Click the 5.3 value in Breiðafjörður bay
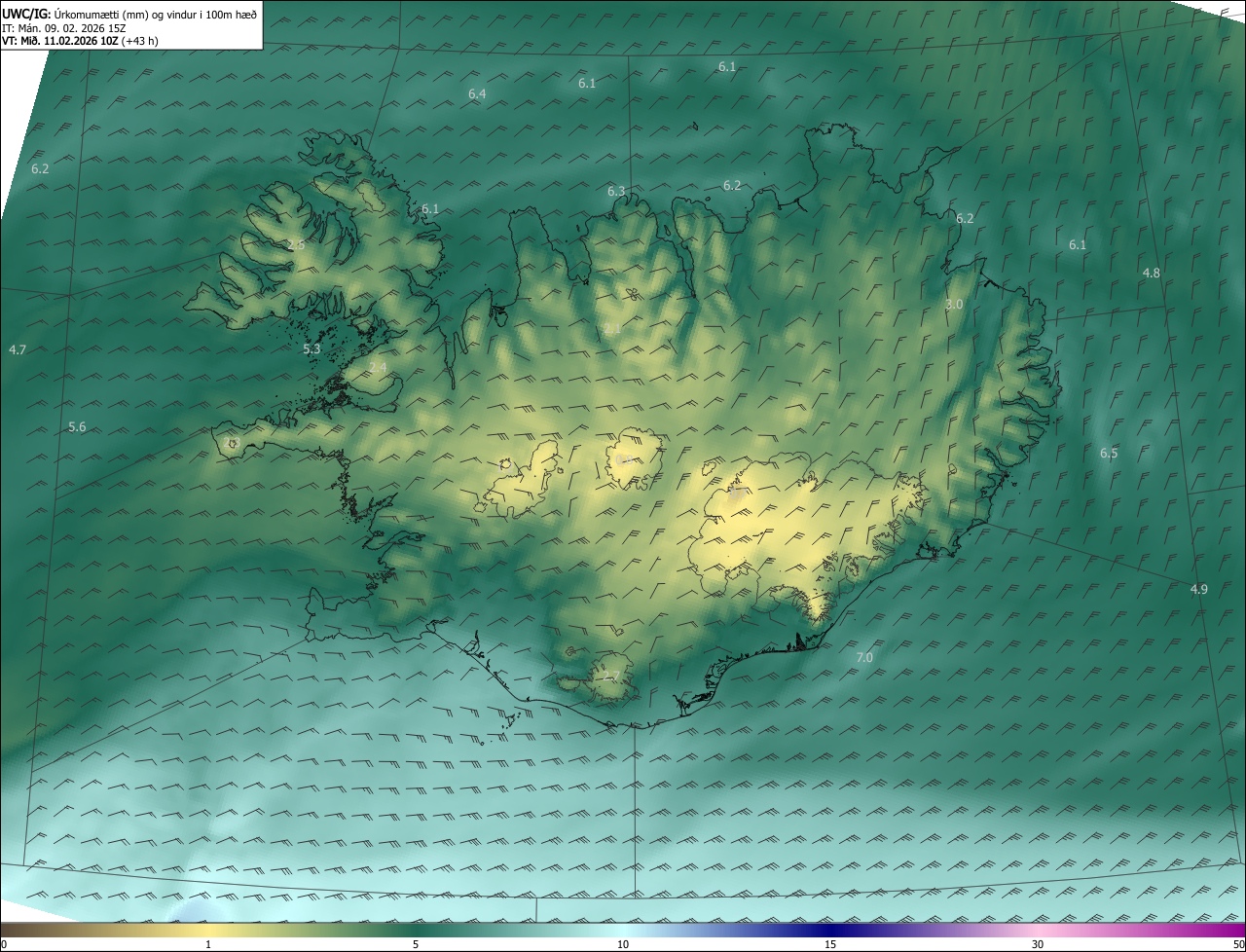Image resolution: width=1246 pixels, height=952 pixels. [311, 348]
